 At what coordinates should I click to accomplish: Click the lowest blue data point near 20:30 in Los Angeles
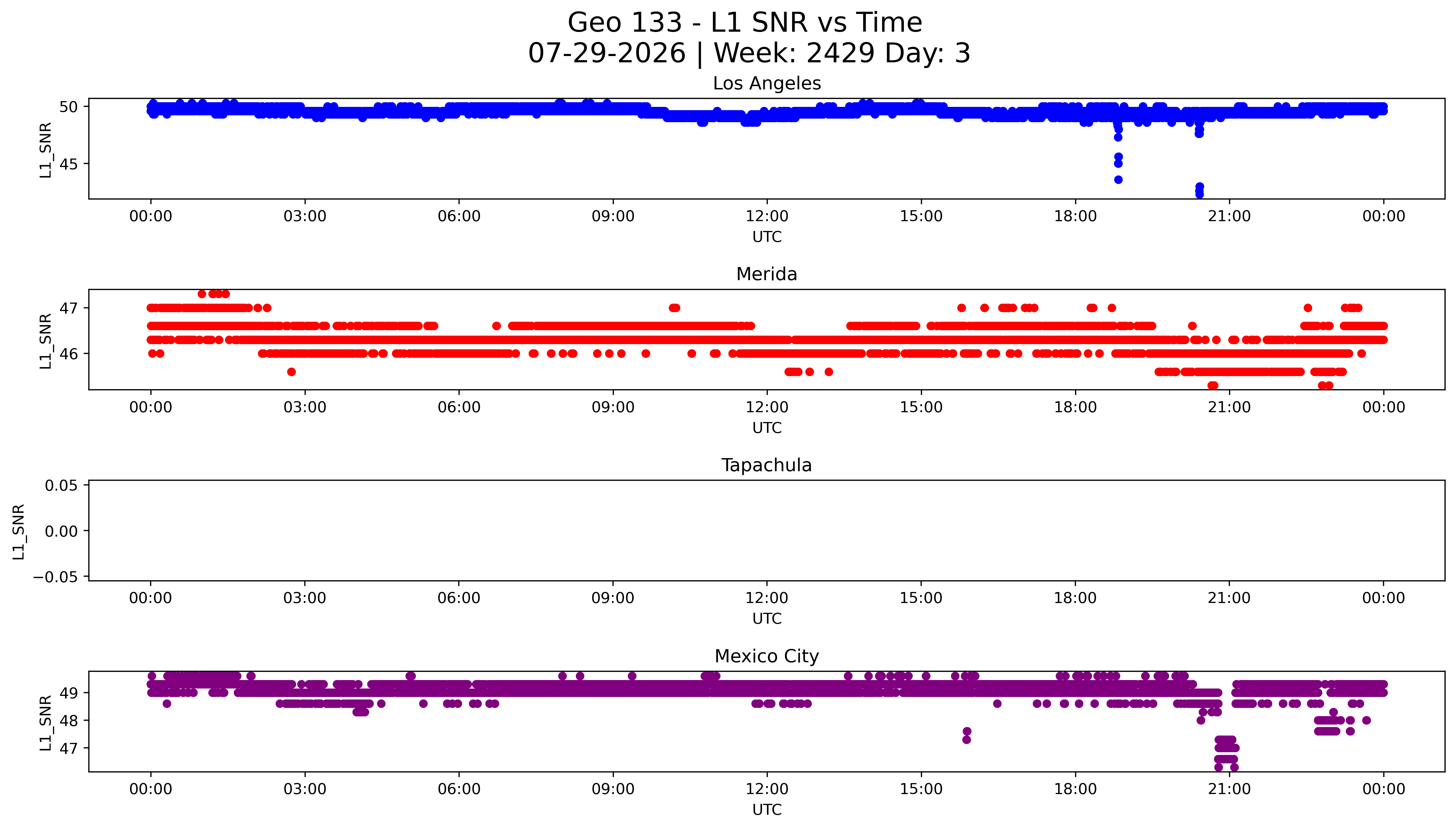click(1199, 195)
